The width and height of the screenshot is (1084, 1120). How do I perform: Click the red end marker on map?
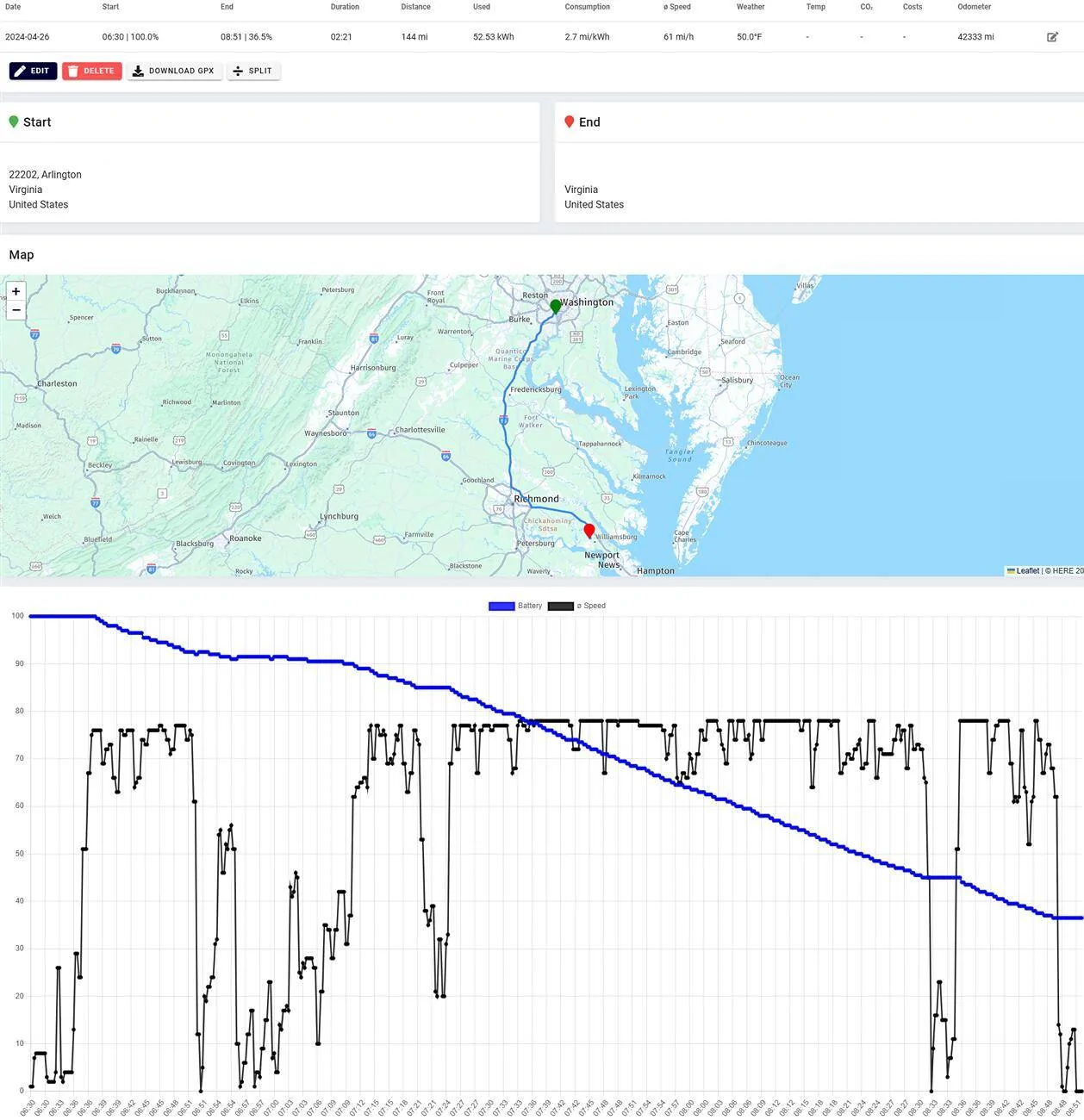click(x=589, y=531)
